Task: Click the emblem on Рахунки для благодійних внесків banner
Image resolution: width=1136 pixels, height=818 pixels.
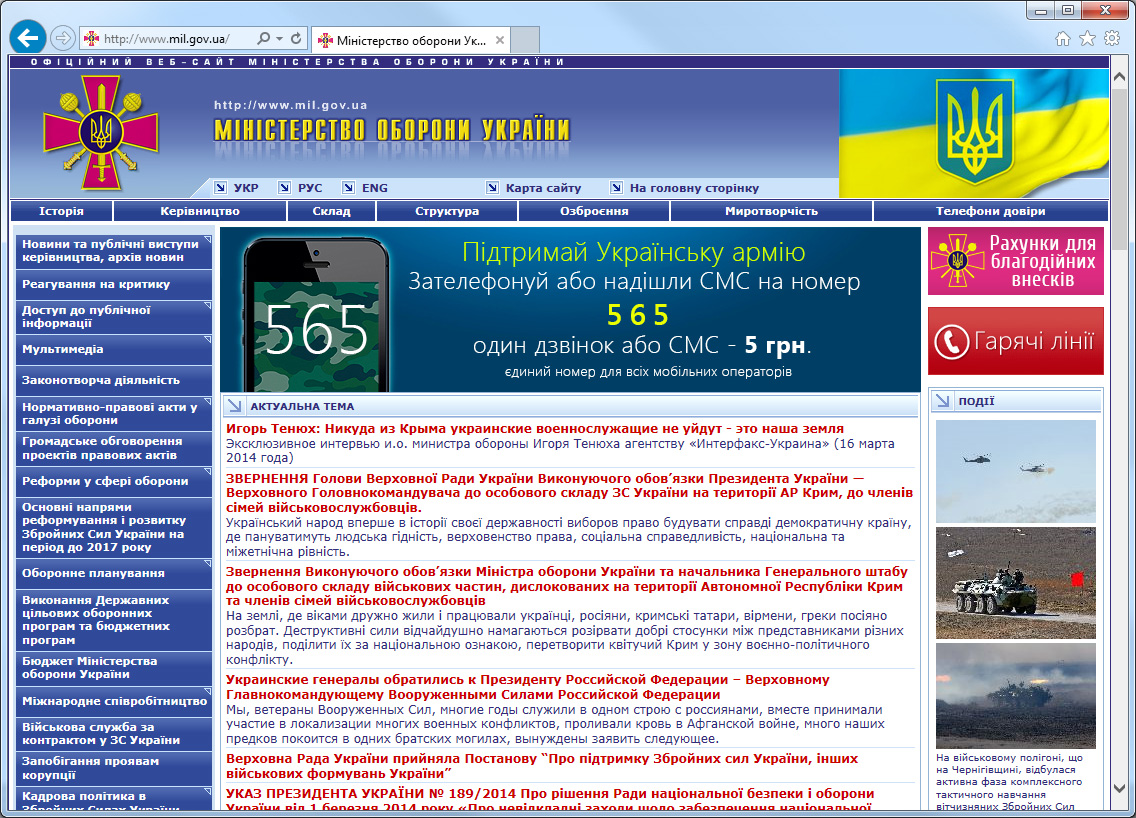Action: [958, 260]
